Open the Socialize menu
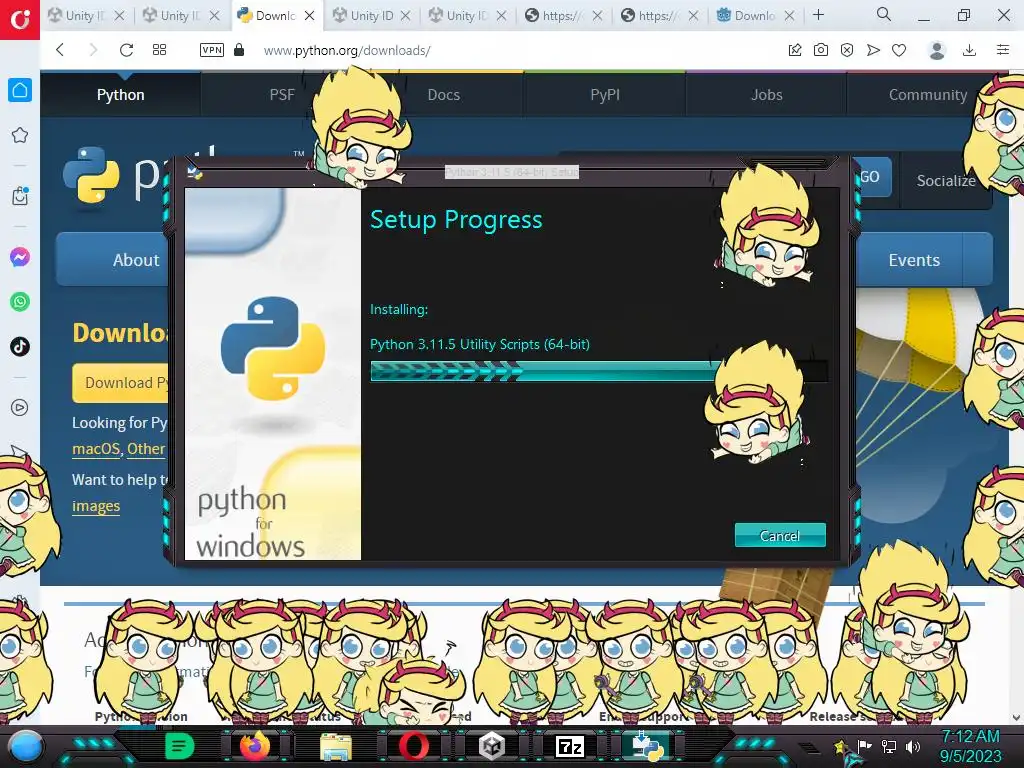The height and width of the screenshot is (768, 1024). click(946, 180)
